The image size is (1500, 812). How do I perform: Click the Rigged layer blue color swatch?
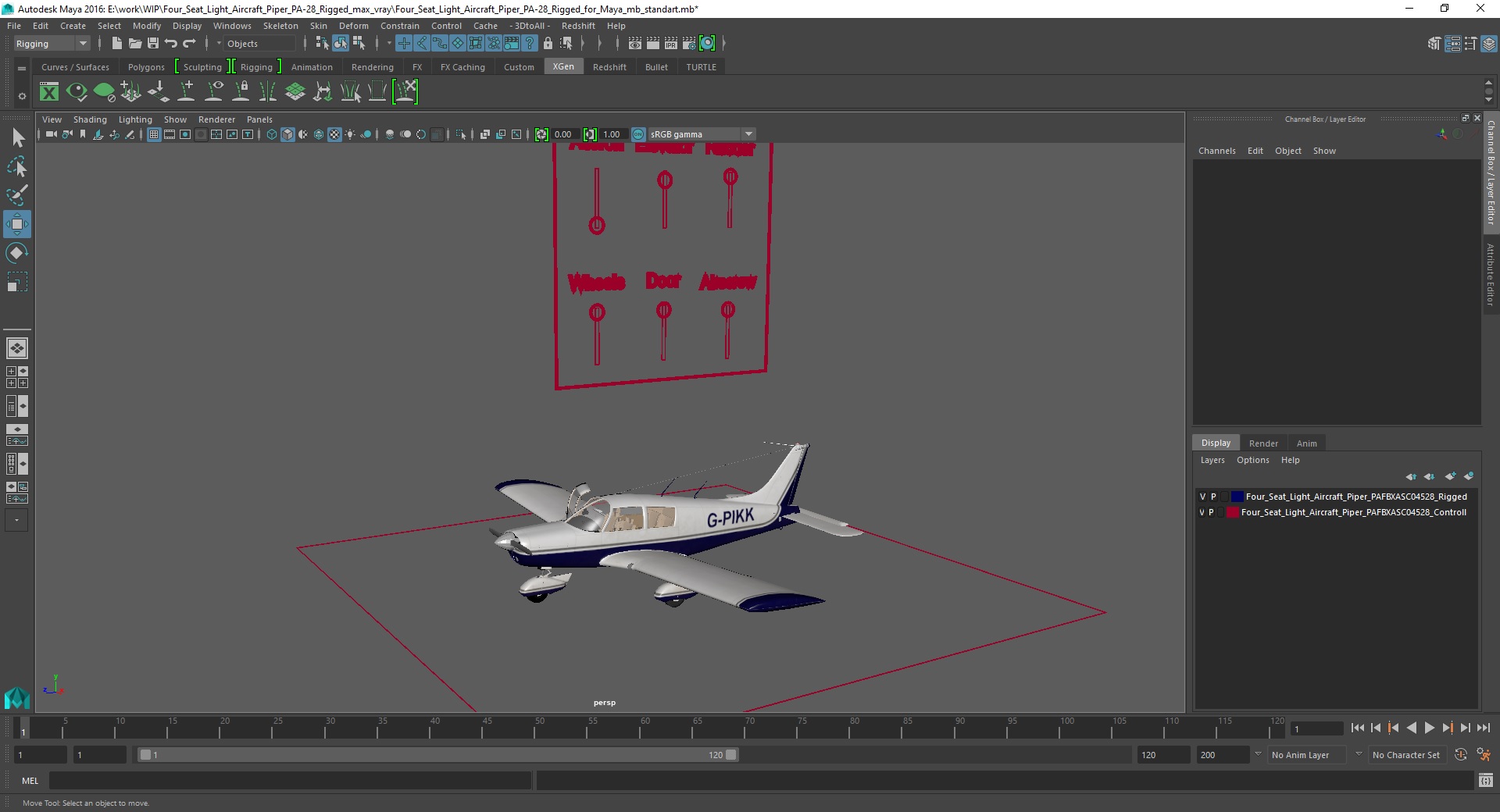pyautogui.click(x=1237, y=497)
